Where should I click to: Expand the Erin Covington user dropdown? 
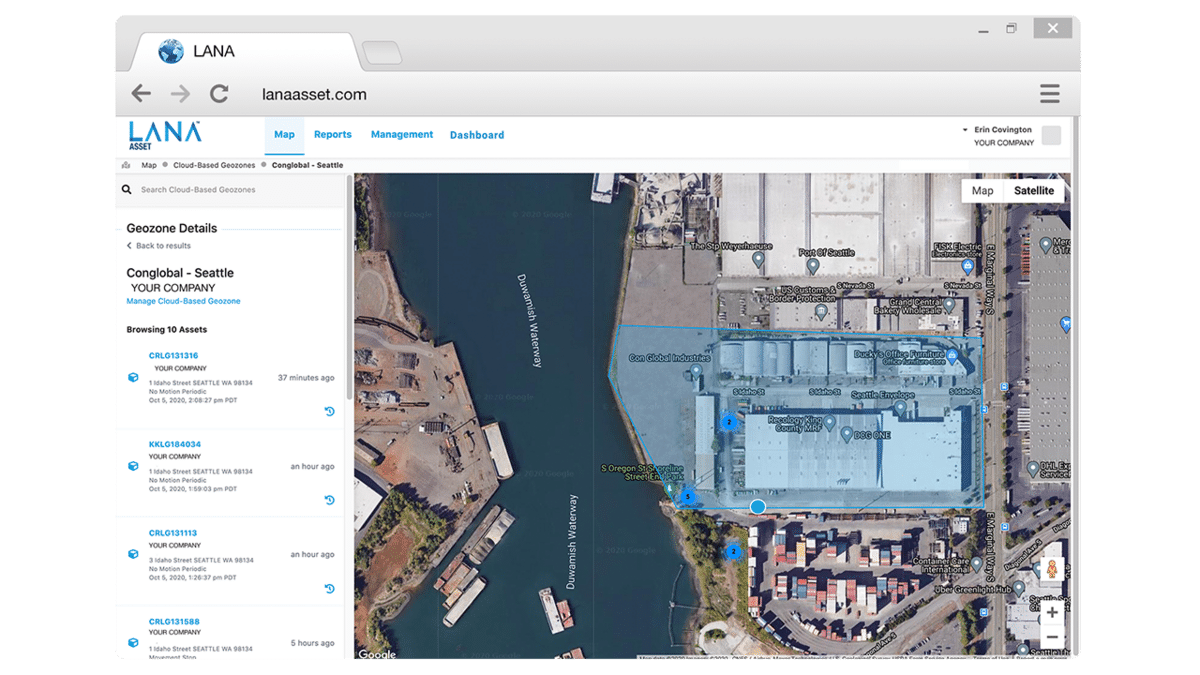965,130
